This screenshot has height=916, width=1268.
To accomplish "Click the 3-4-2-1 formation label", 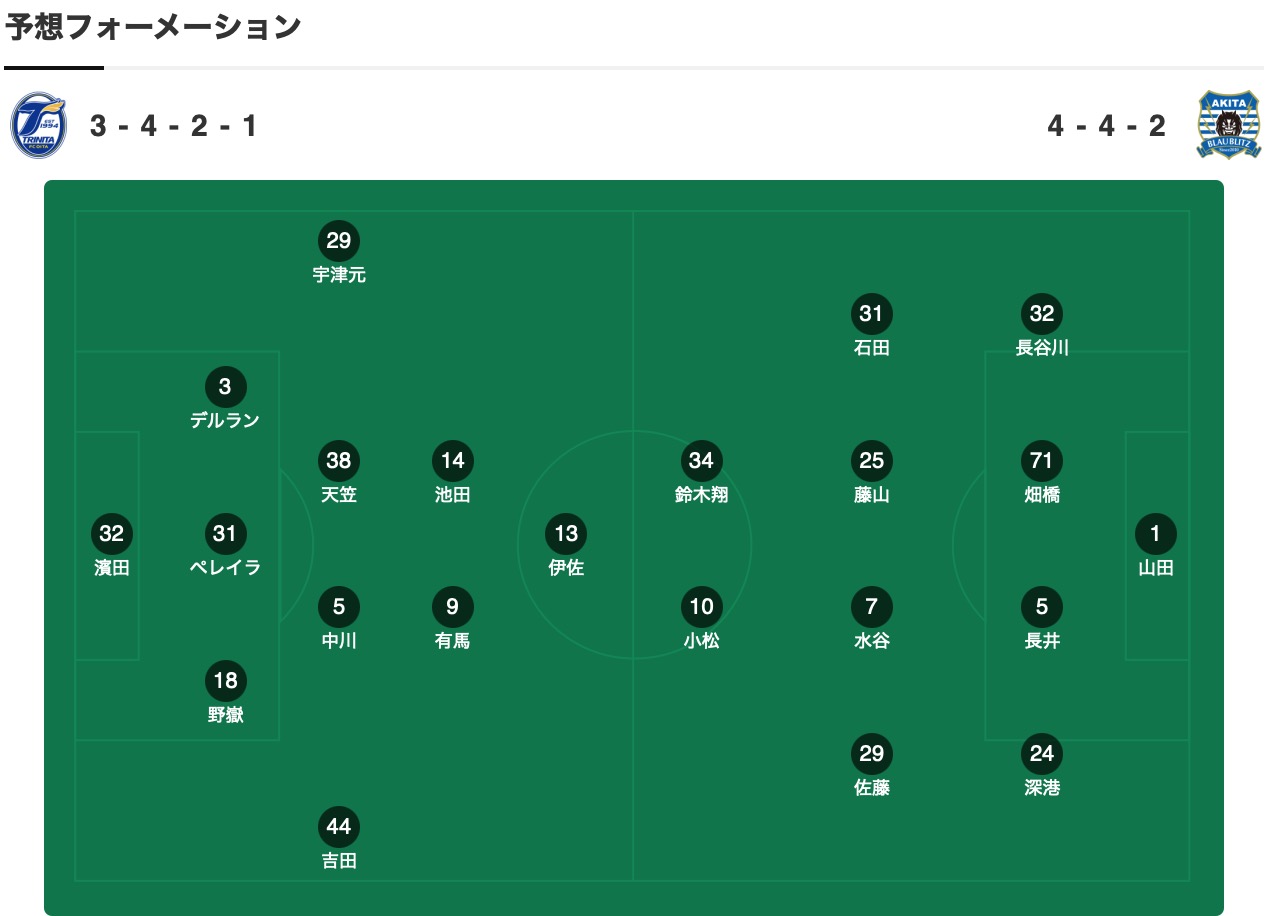I will [174, 127].
